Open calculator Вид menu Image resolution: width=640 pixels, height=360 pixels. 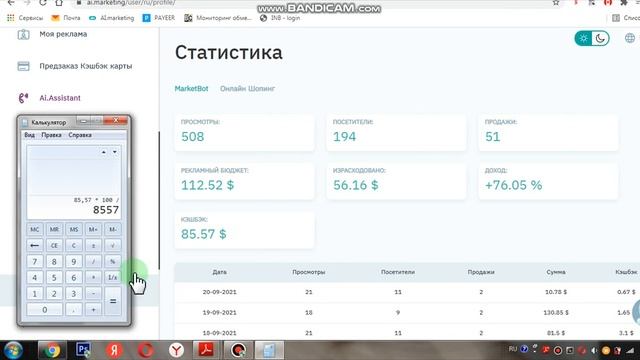click(29, 135)
